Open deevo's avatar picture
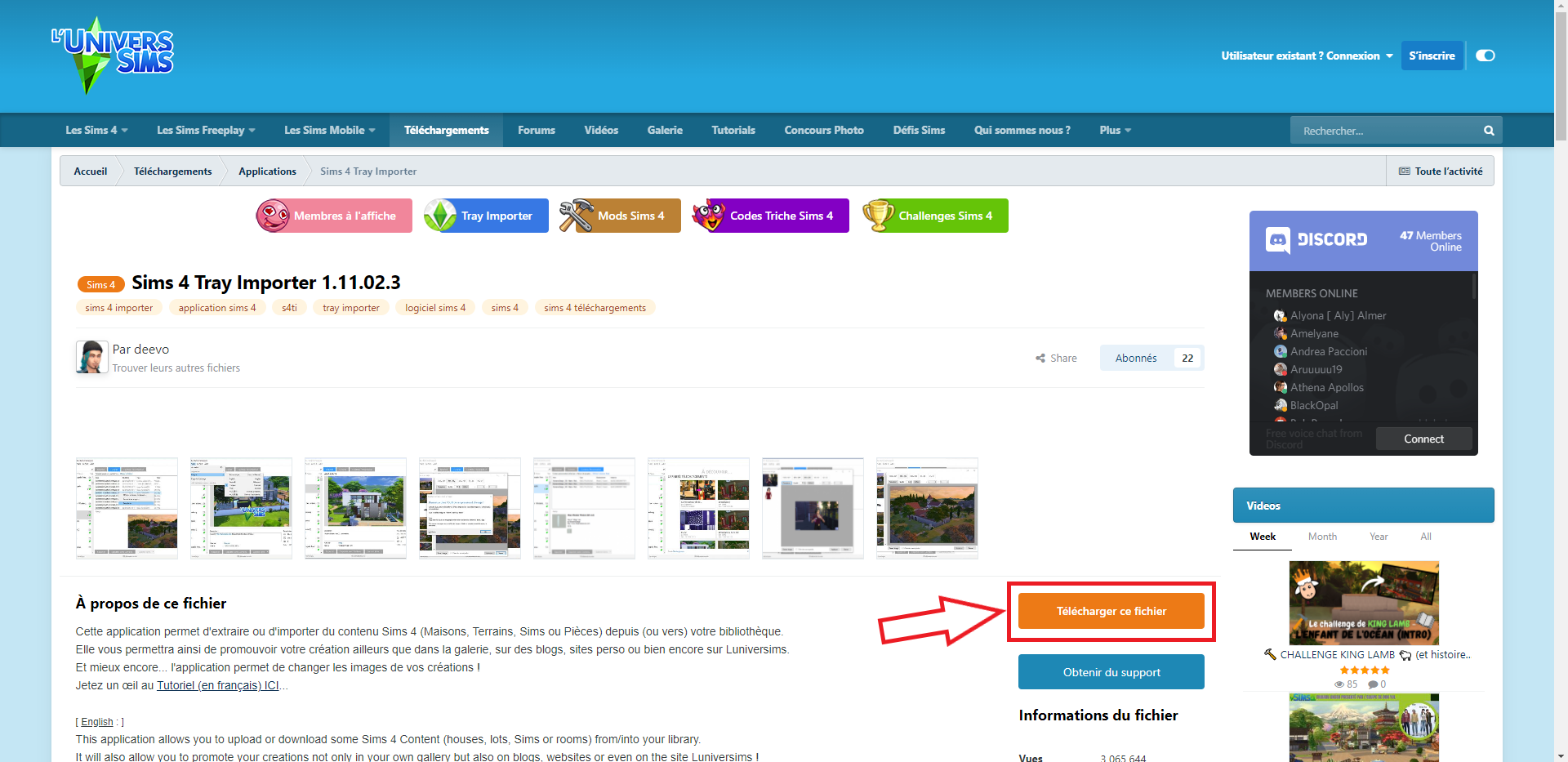This screenshot has width=1568, height=762. [91, 357]
